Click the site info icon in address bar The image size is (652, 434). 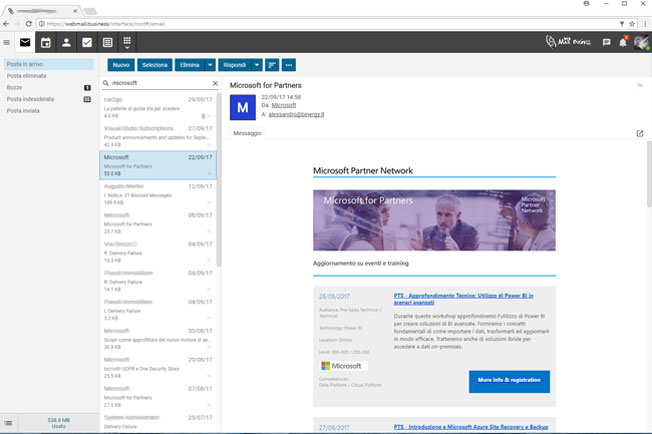42,24
